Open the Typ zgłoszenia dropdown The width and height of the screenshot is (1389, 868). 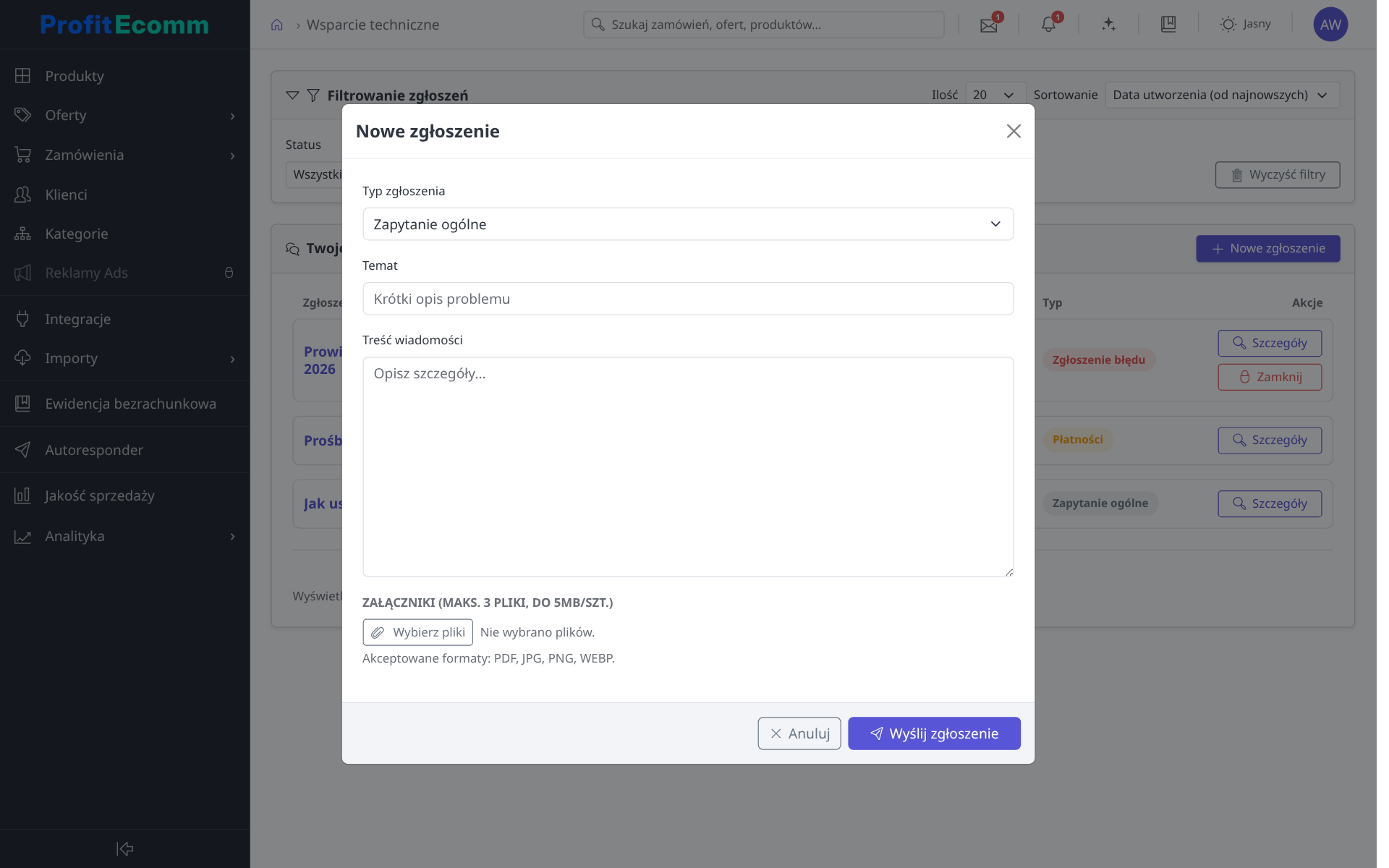click(687, 224)
